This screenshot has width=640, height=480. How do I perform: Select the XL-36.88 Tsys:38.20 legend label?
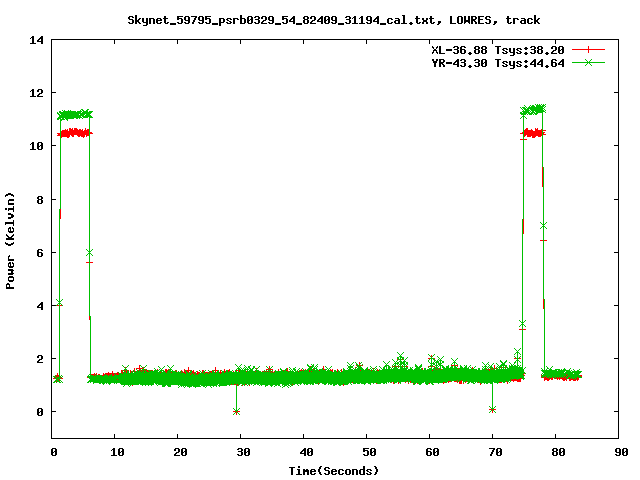(x=498, y=50)
